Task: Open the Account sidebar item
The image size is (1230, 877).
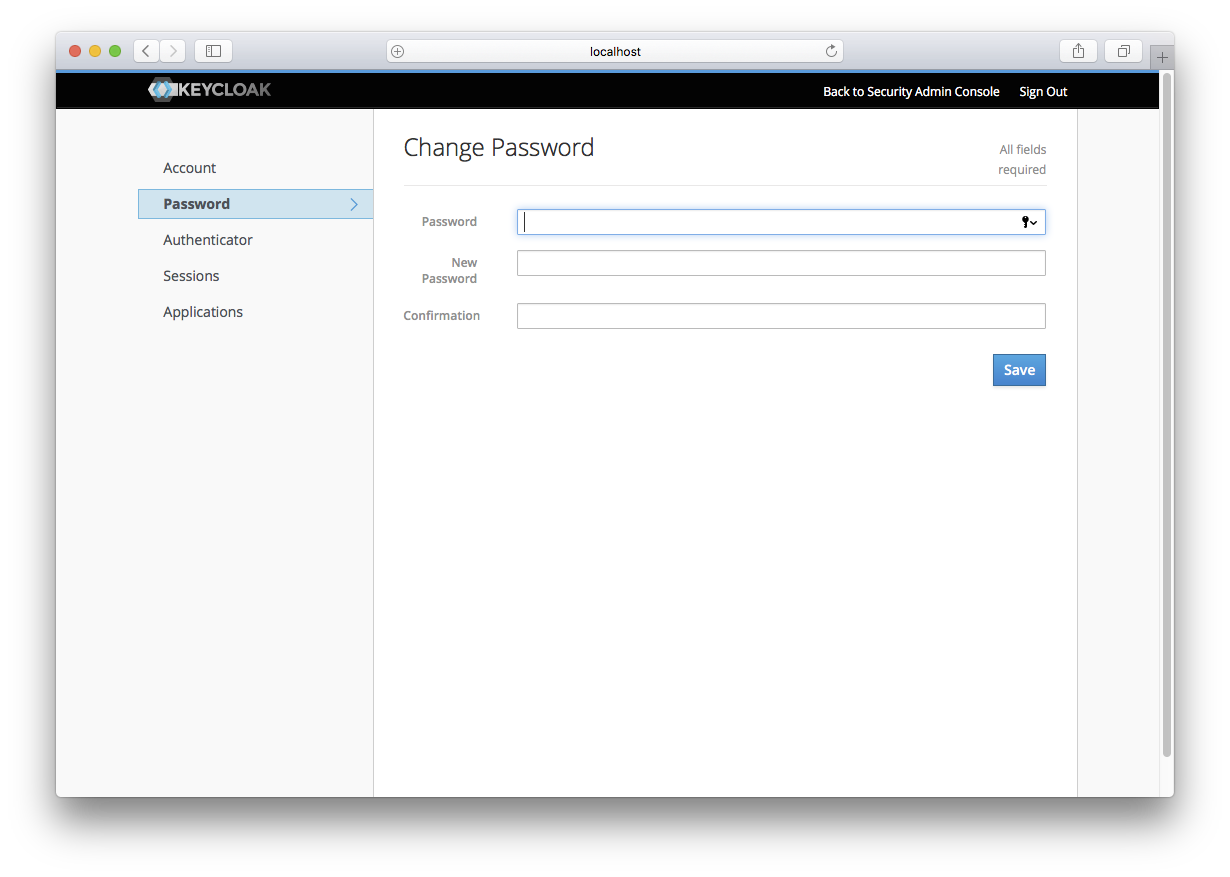Action: (190, 168)
